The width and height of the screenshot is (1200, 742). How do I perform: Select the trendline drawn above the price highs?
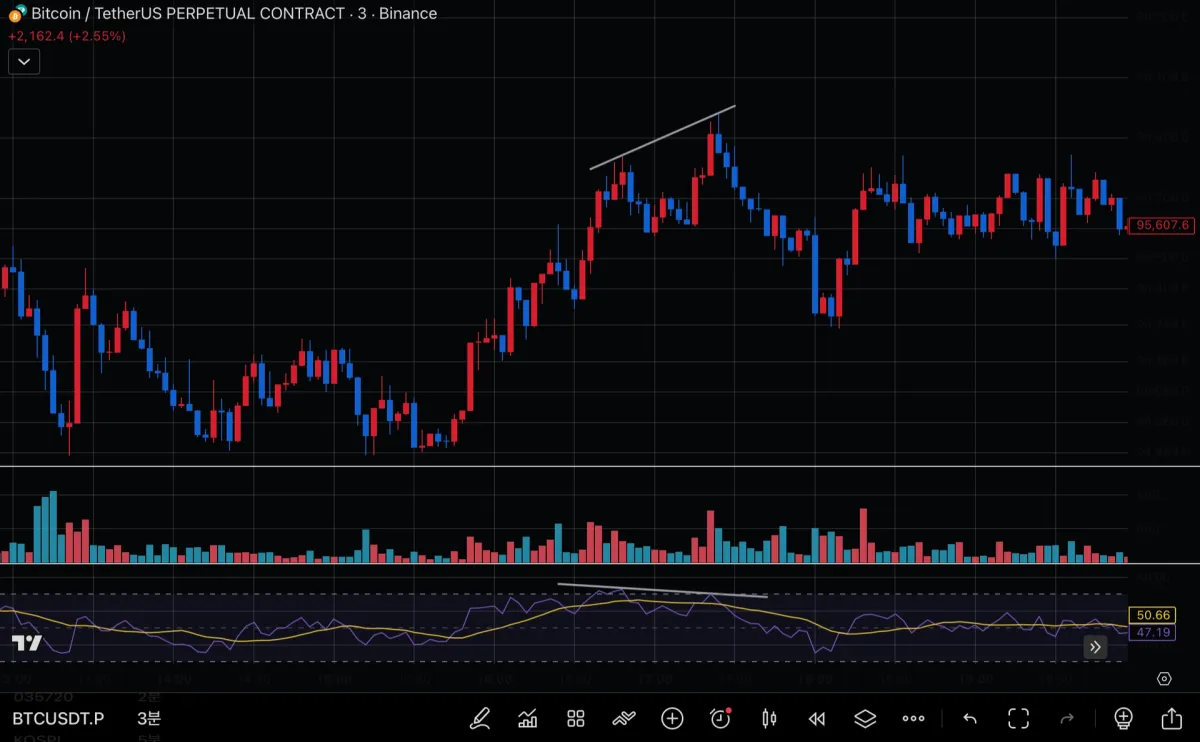[662, 137]
